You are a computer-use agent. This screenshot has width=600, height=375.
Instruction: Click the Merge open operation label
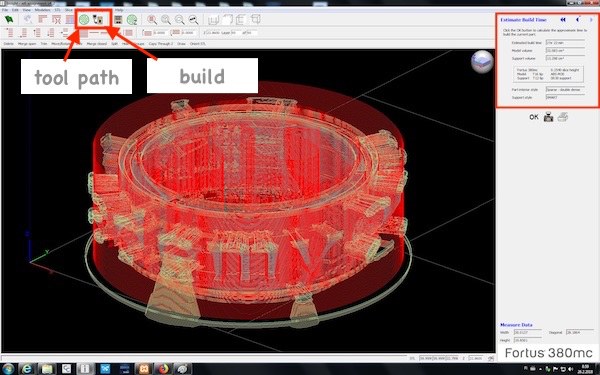coord(27,44)
